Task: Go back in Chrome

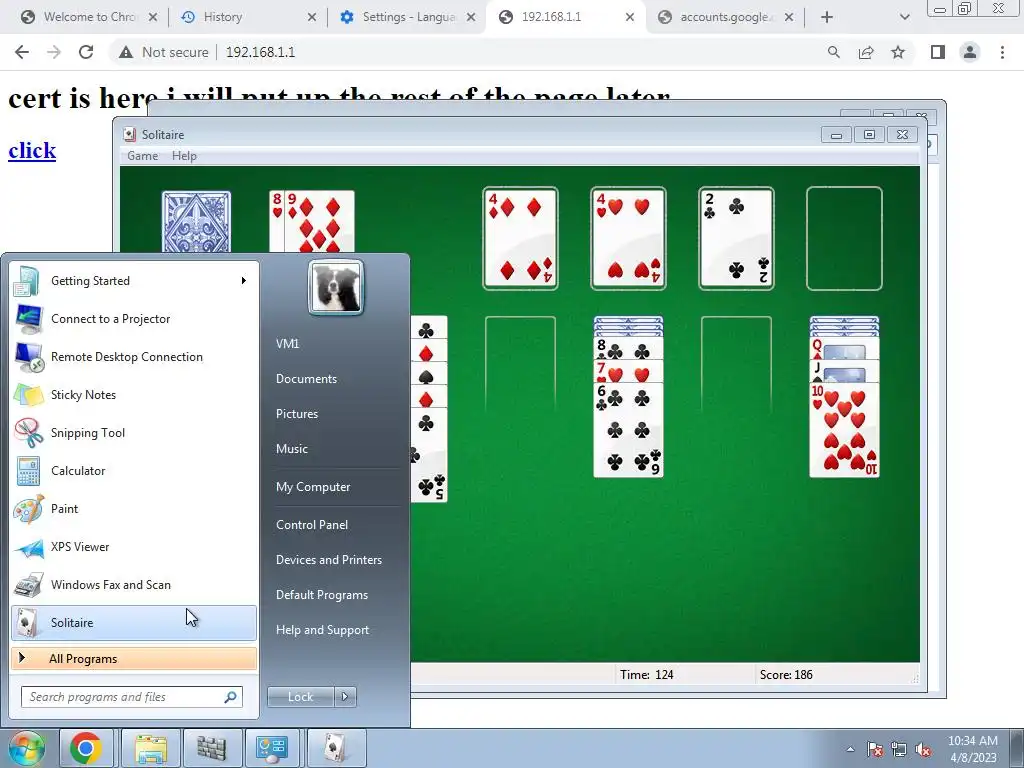Action: click(x=22, y=52)
